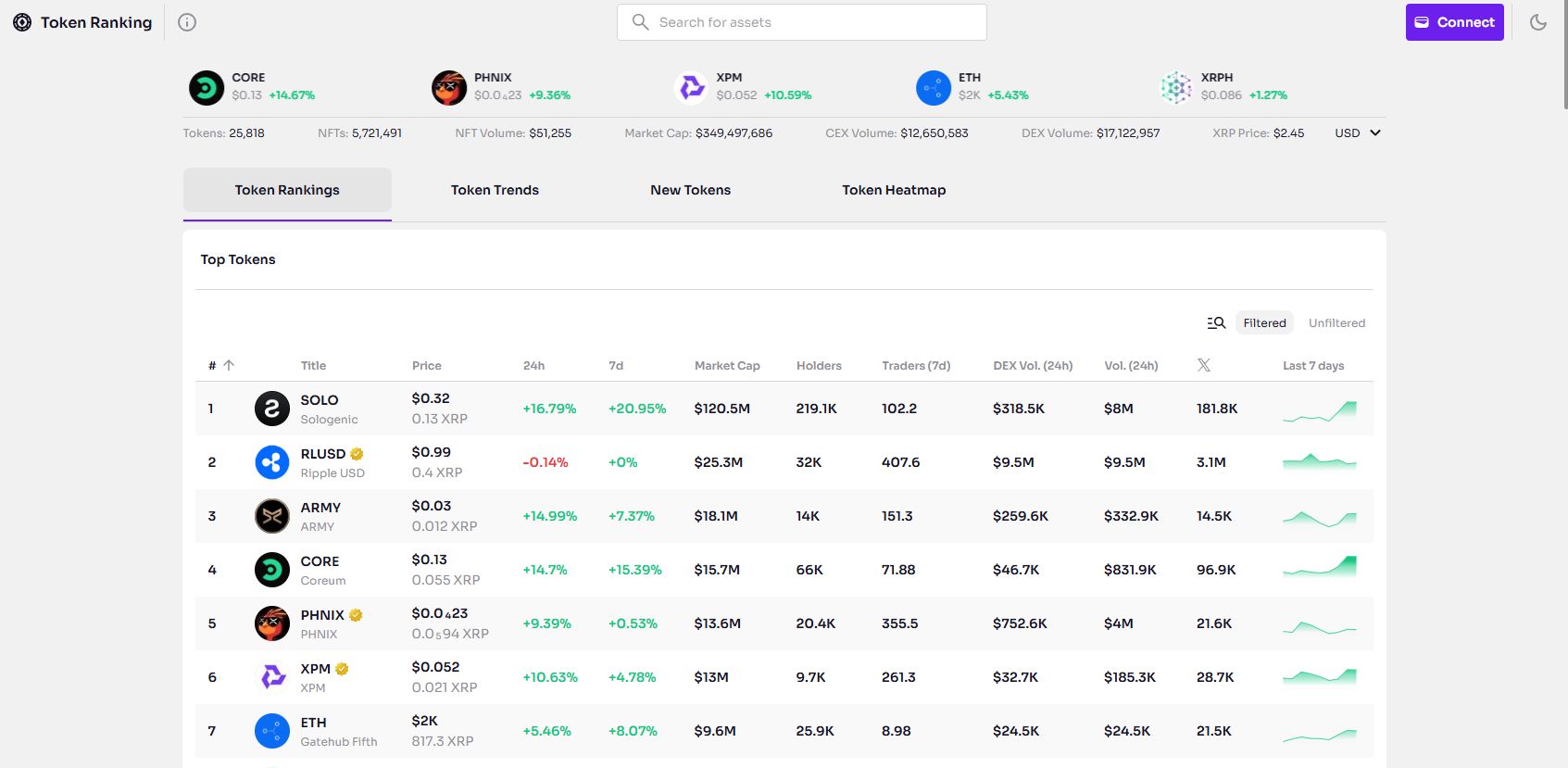Open the SOLO Sologenic token link

[329, 409]
